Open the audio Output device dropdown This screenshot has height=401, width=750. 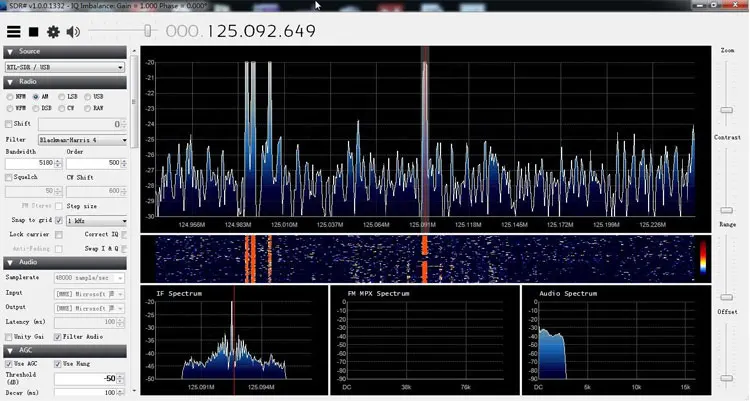(x=89, y=308)
